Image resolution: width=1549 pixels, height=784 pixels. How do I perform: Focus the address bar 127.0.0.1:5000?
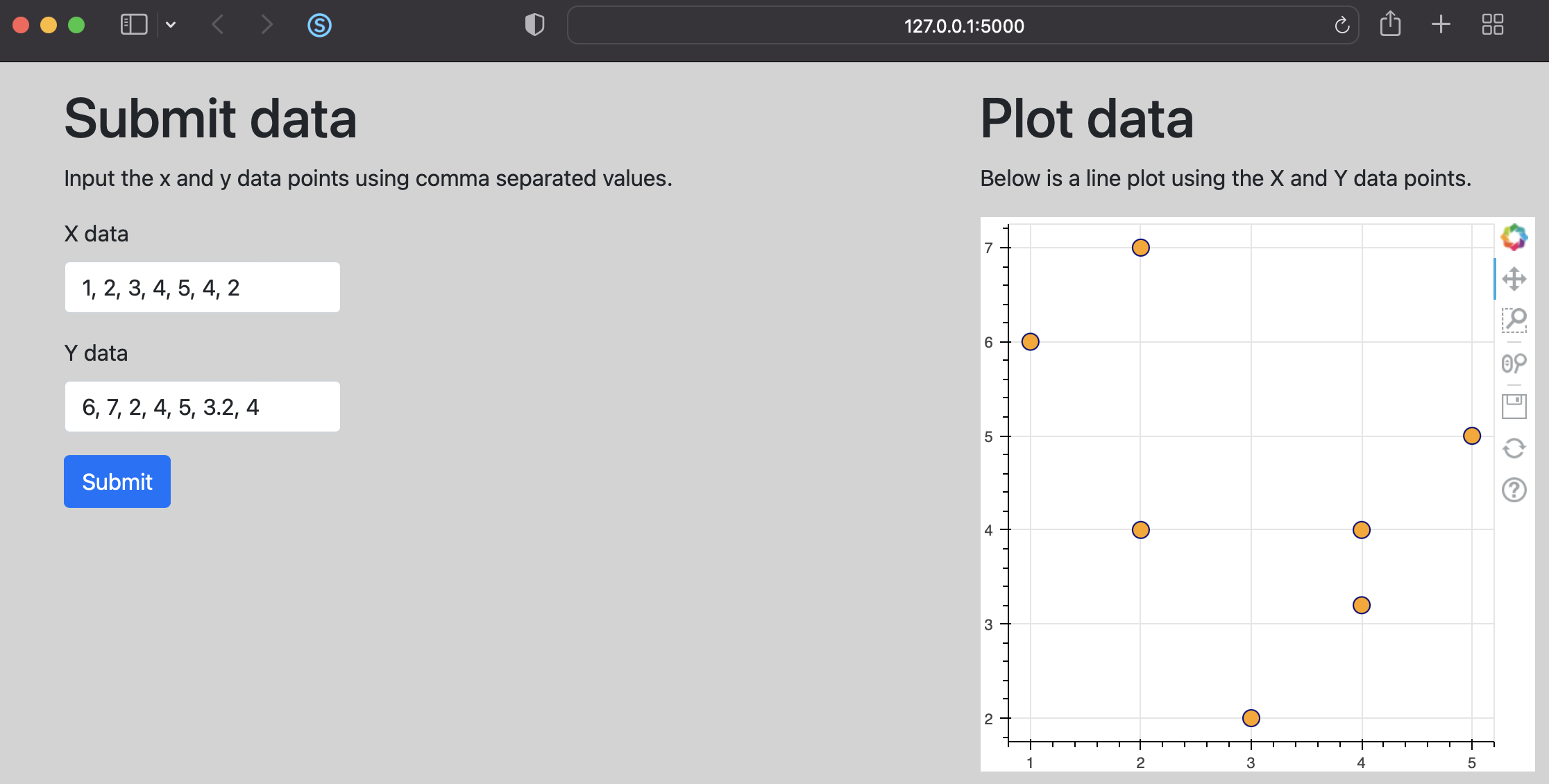click(x=963, y=26)
